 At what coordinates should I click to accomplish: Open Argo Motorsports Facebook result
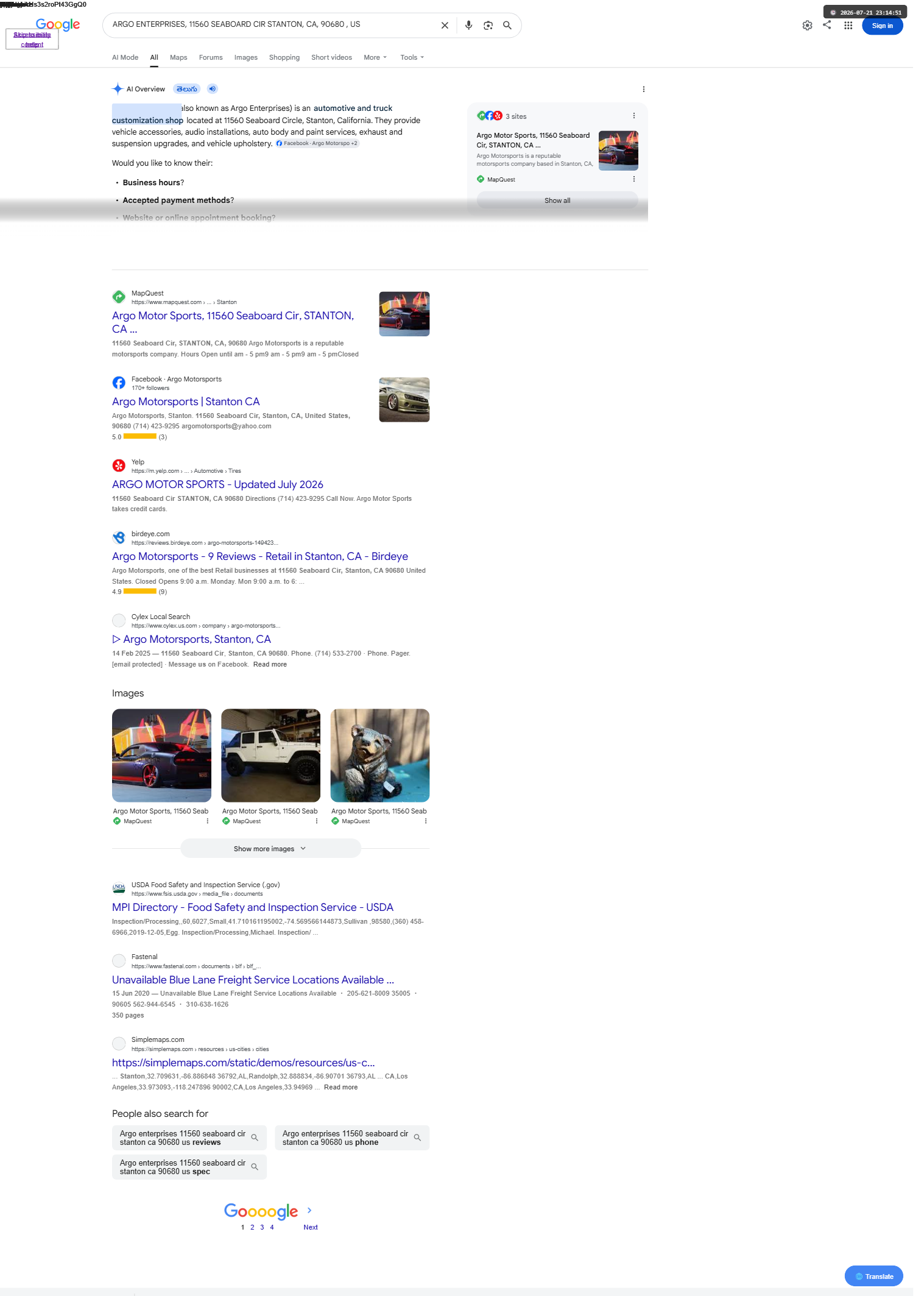186,402
